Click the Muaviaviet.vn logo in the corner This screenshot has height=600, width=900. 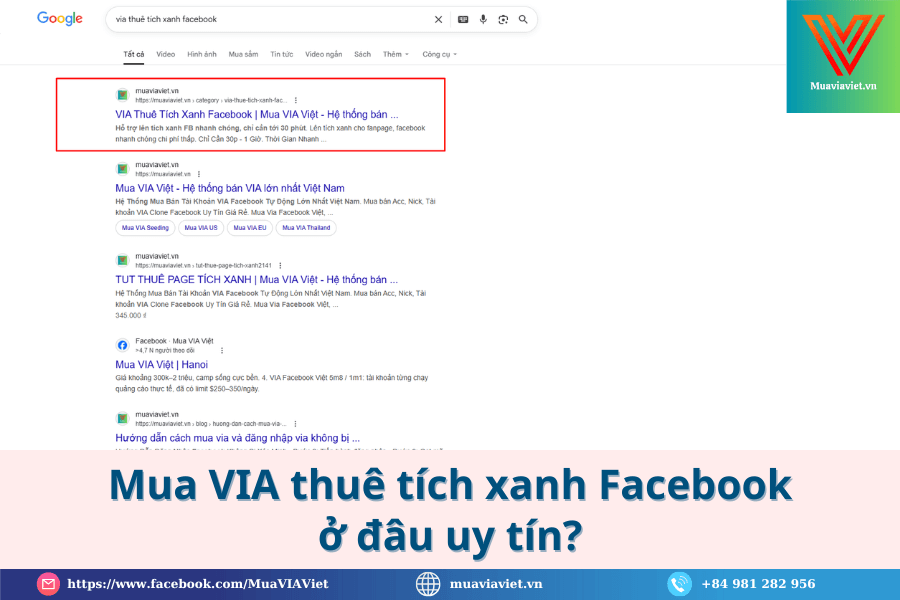click(x=843, y=56)
